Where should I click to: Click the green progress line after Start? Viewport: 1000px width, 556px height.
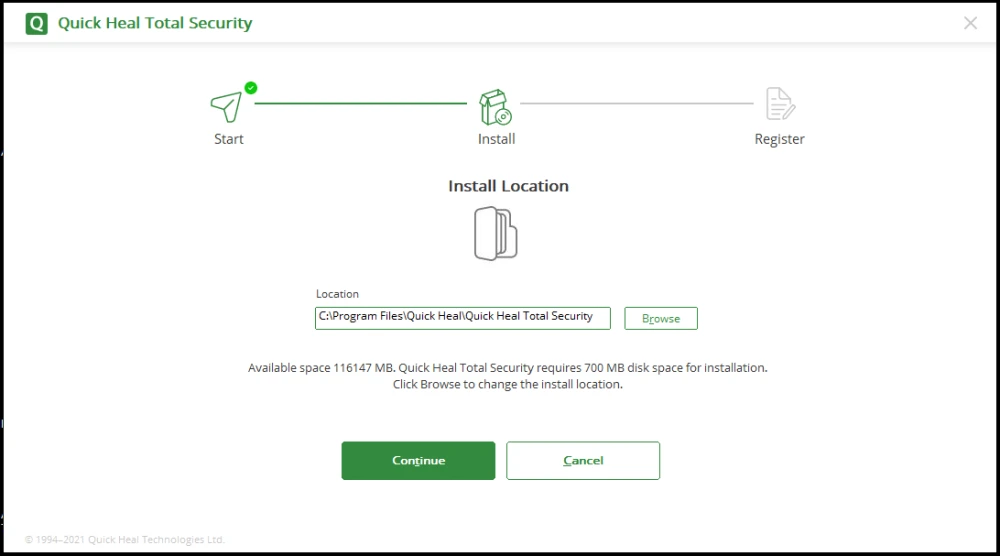[360, 103]
